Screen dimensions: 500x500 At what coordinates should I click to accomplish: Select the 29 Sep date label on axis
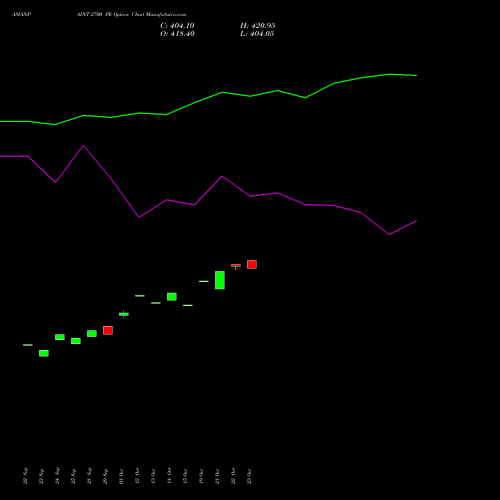tap(105, 476)
